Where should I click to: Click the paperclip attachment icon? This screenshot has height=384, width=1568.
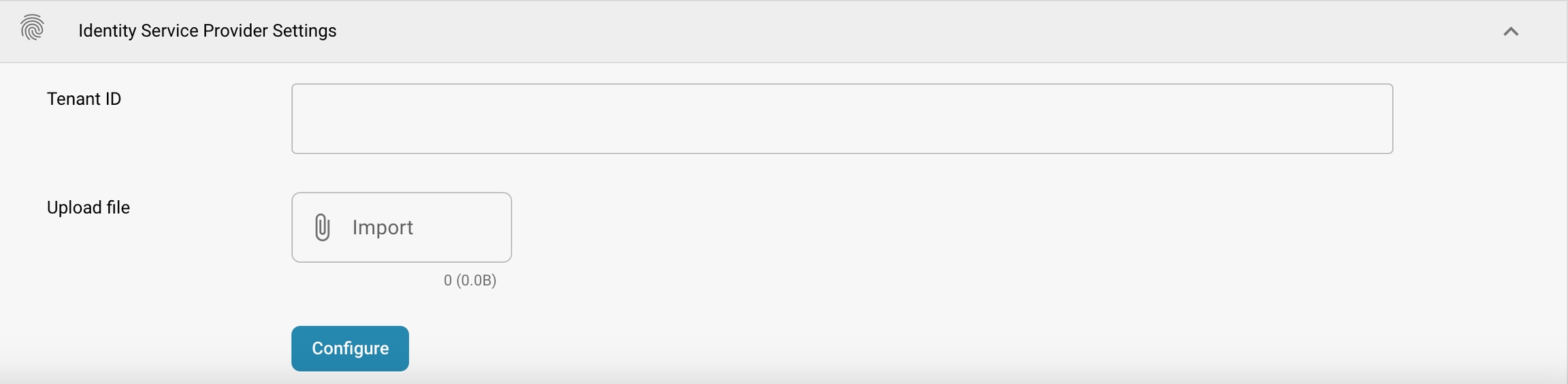[x=323, y=227]
